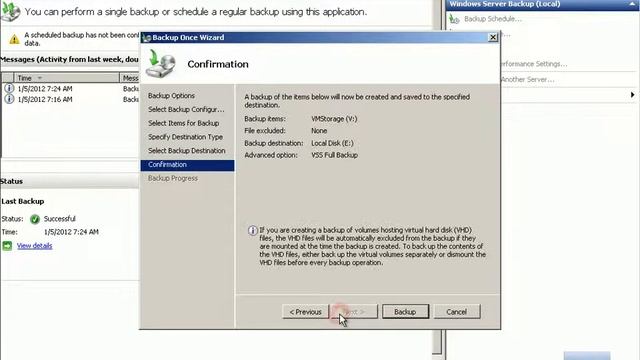Go back using the Previous button

pos(305,312)
